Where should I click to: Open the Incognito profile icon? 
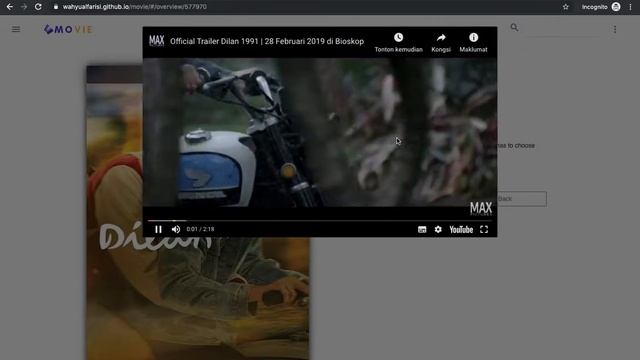point(616,7)
